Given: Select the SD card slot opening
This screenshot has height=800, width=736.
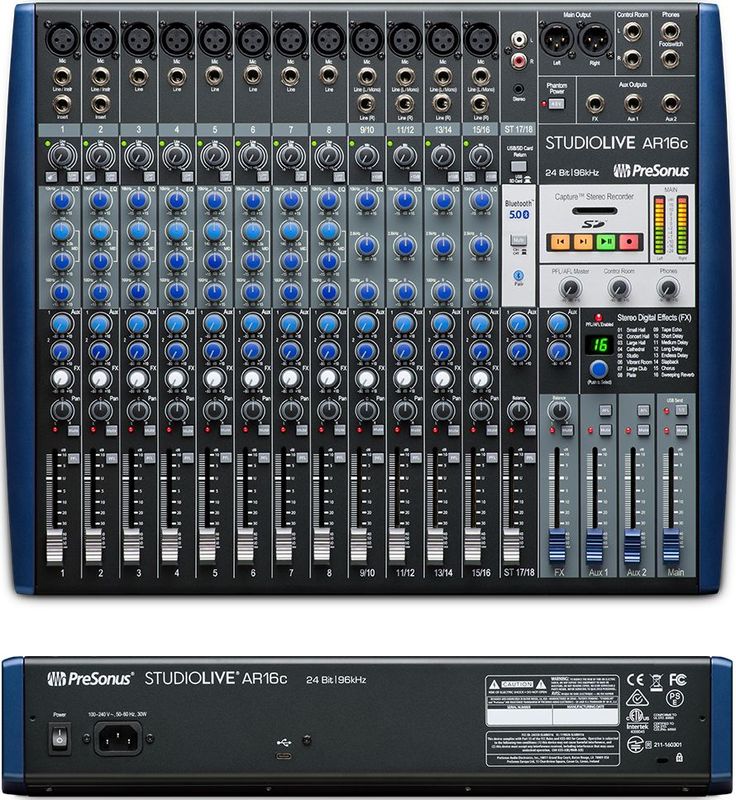Looking at the screenshot, I should [x=594, y=210].
